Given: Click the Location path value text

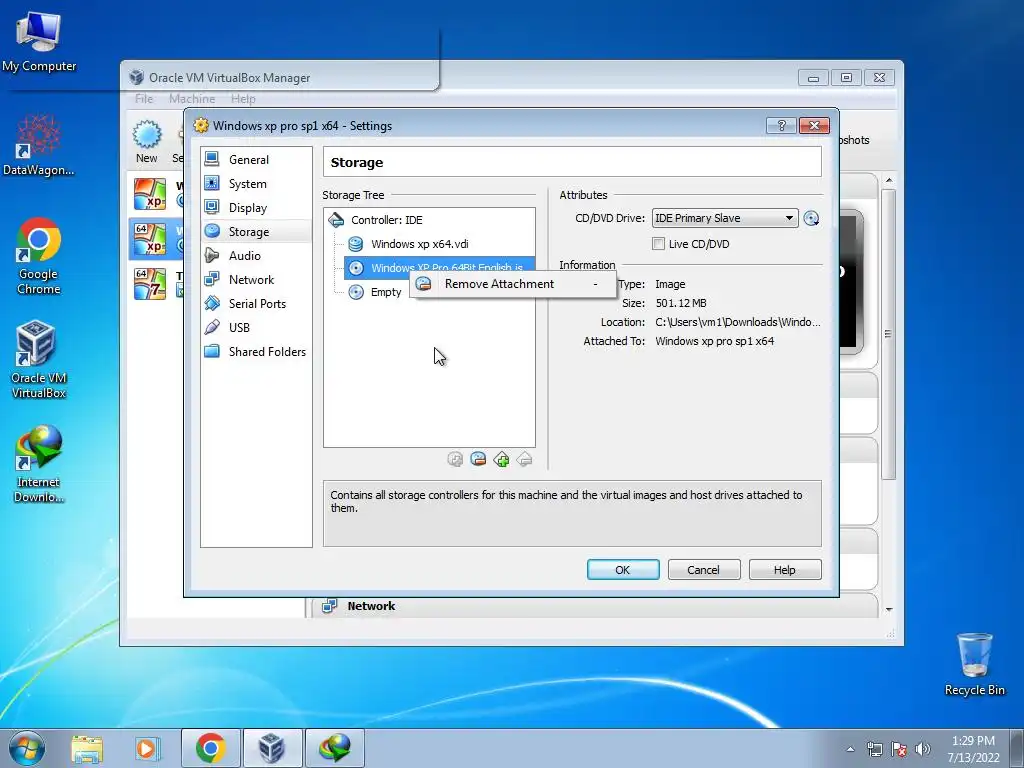Looking at the screenshot, I should coord(738,322).
